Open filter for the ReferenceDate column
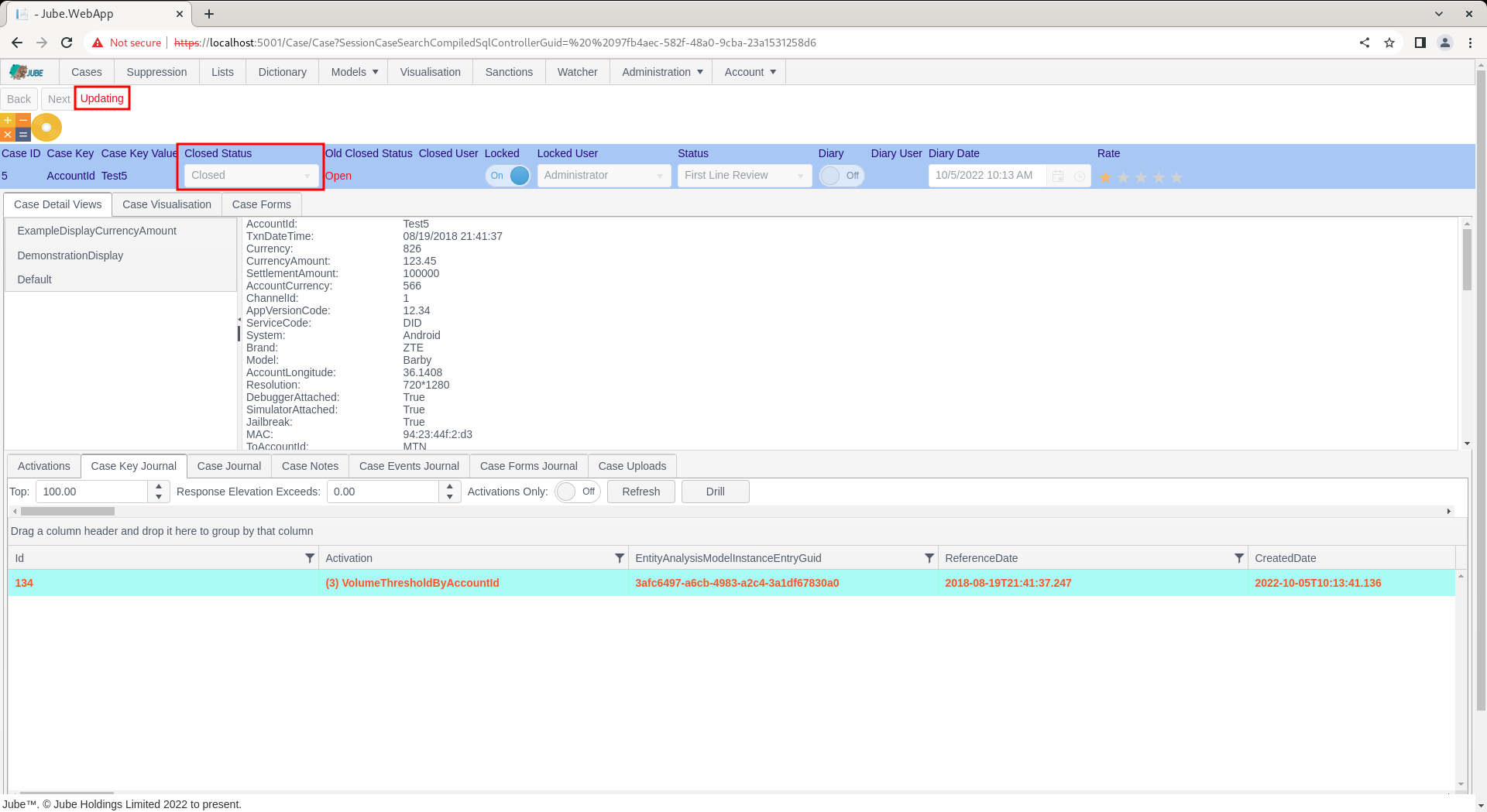This screenshot has height=812, width=1487. coord(1239,558)
